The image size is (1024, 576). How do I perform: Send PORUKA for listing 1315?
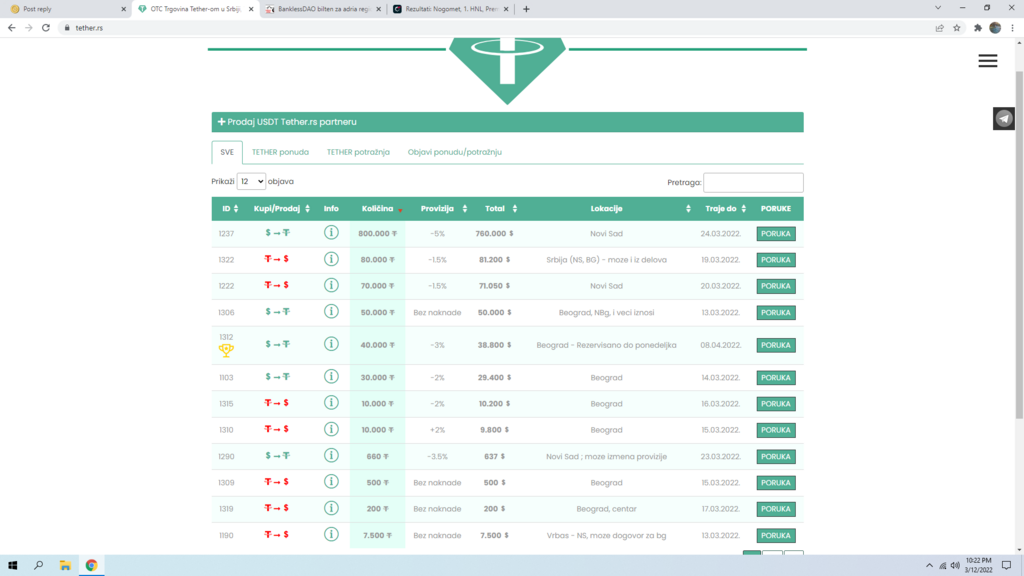point(776,404)
